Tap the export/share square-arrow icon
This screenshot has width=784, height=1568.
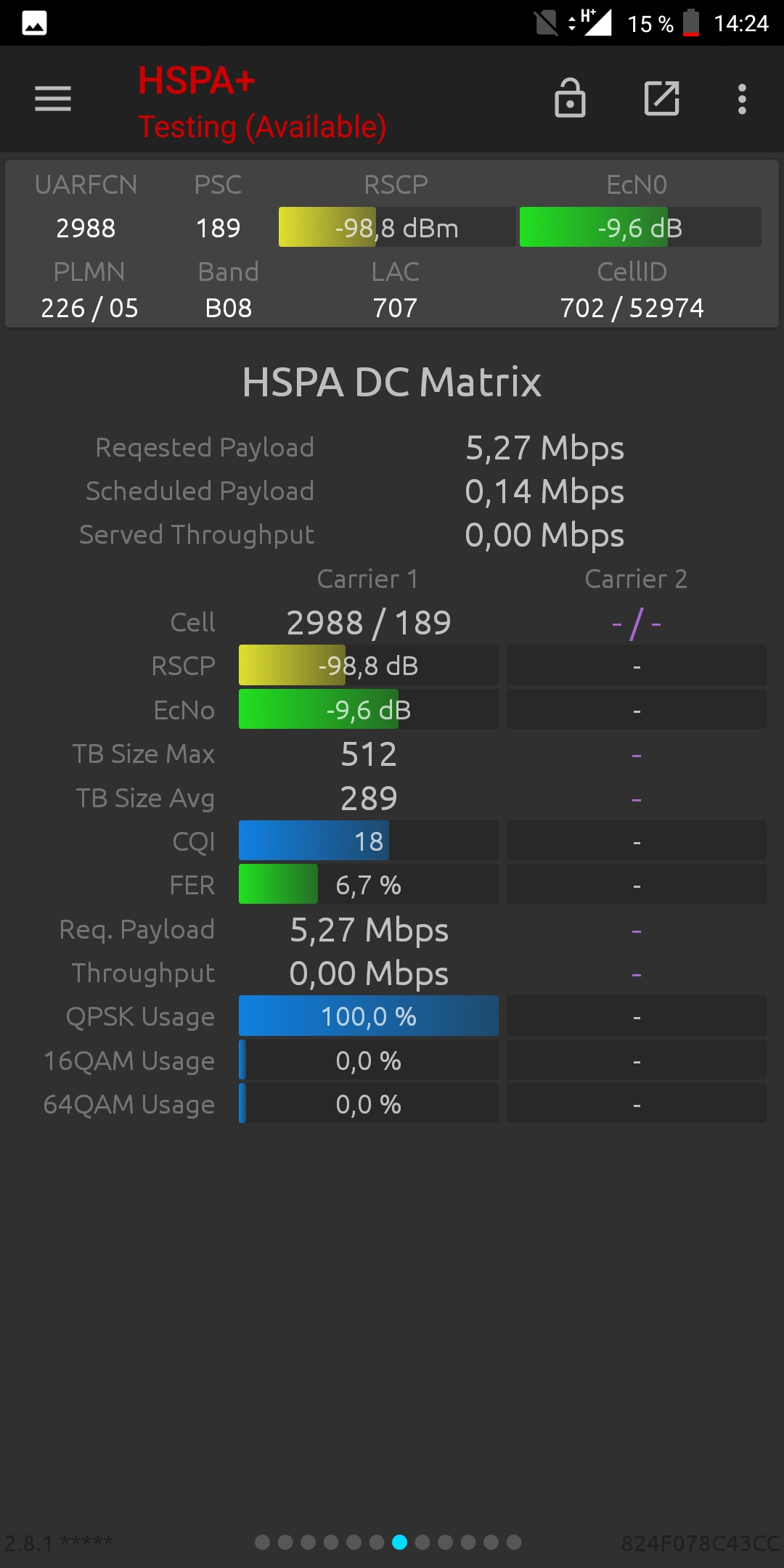(x=662, y=98)
